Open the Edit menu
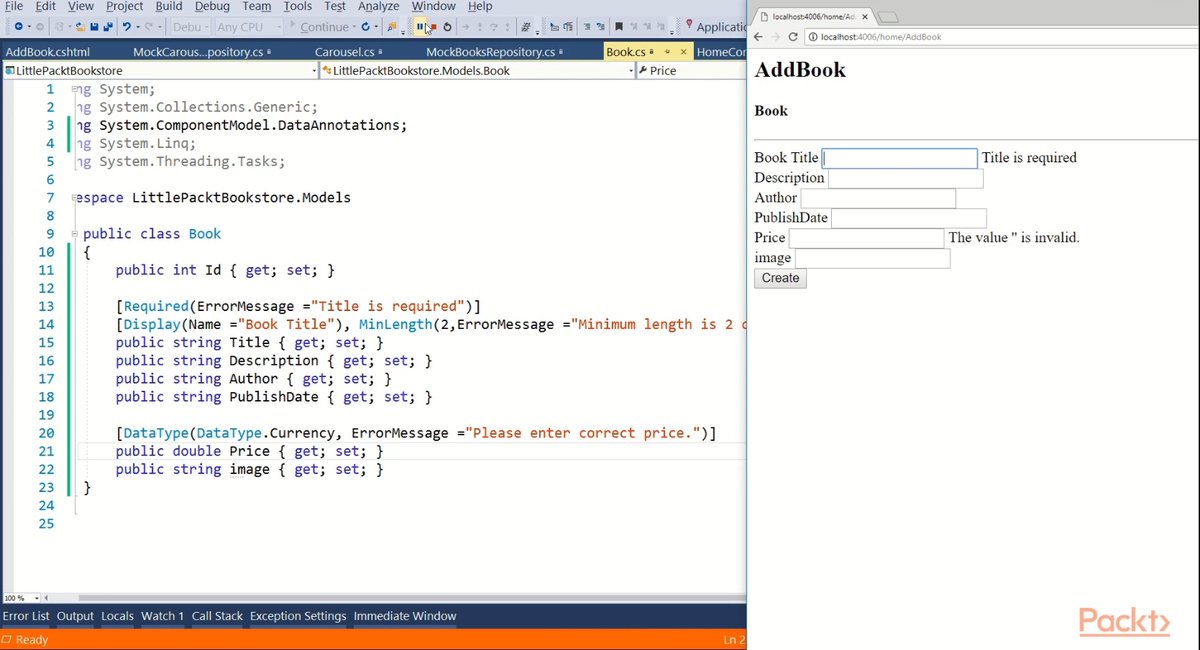 [45, 6]
